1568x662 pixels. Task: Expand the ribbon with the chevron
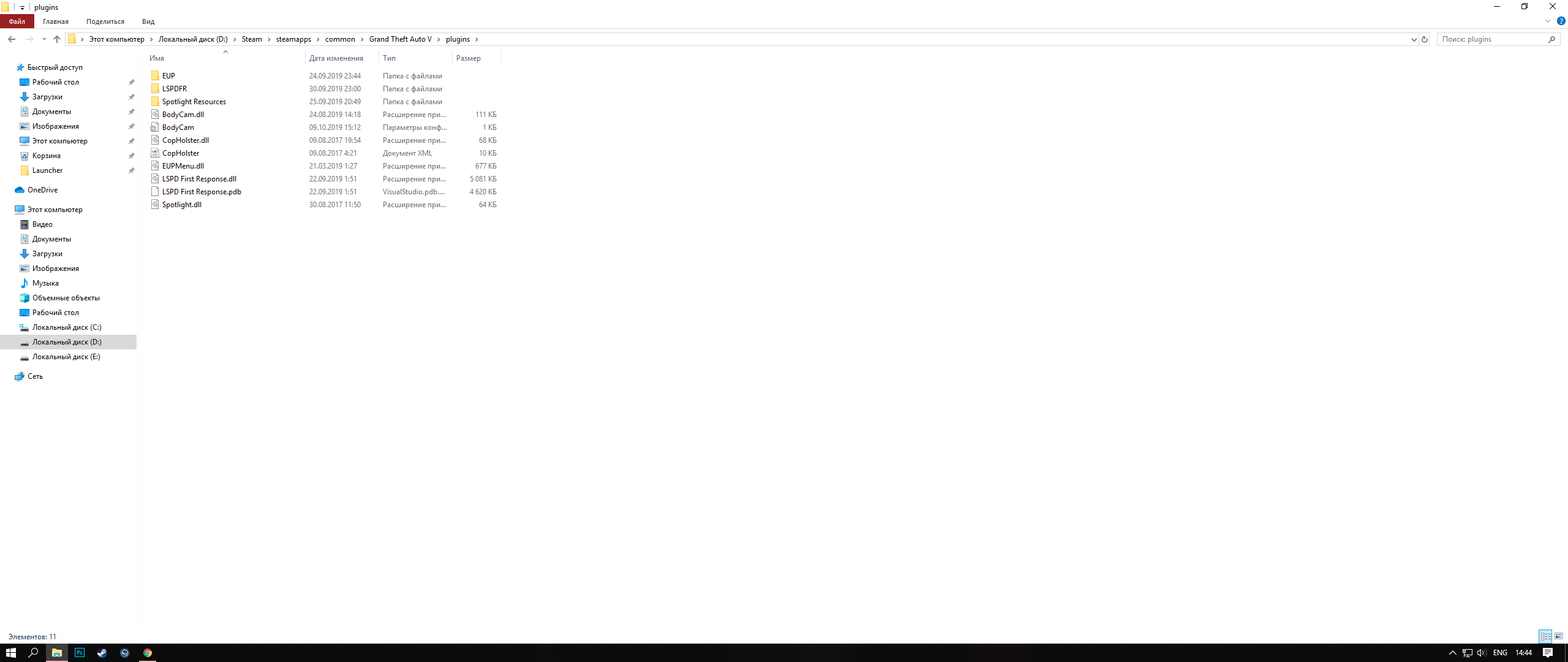[x=1548, y=21]
